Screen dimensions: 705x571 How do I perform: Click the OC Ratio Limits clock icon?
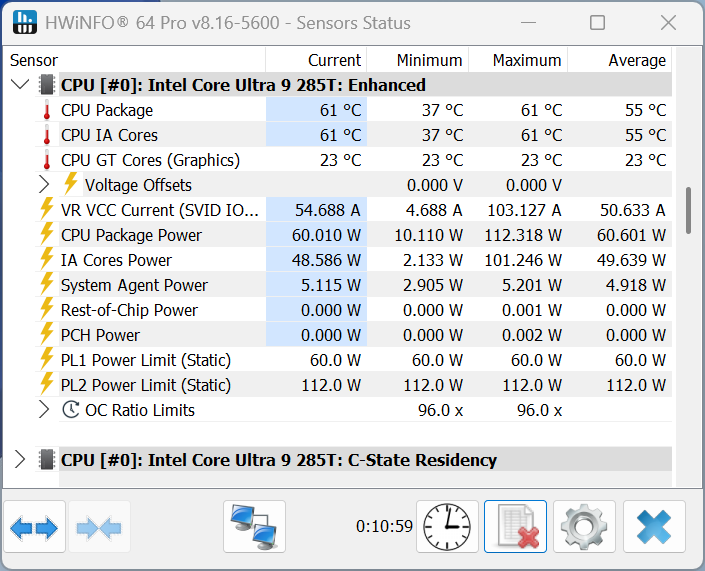tap(71, 410)
